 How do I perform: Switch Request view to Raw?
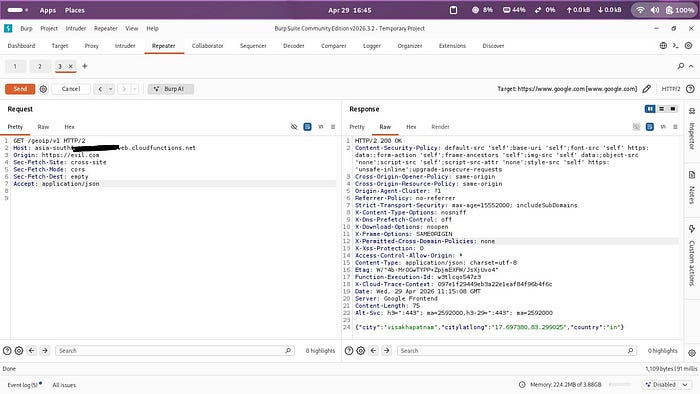pos(43,127)
